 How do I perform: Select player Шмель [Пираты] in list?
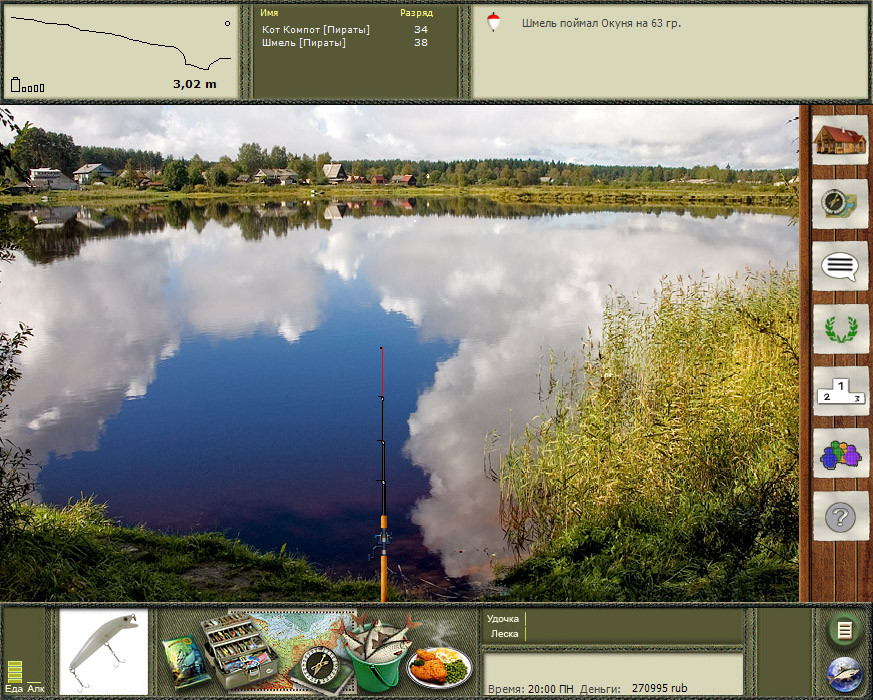click(303, 42)
